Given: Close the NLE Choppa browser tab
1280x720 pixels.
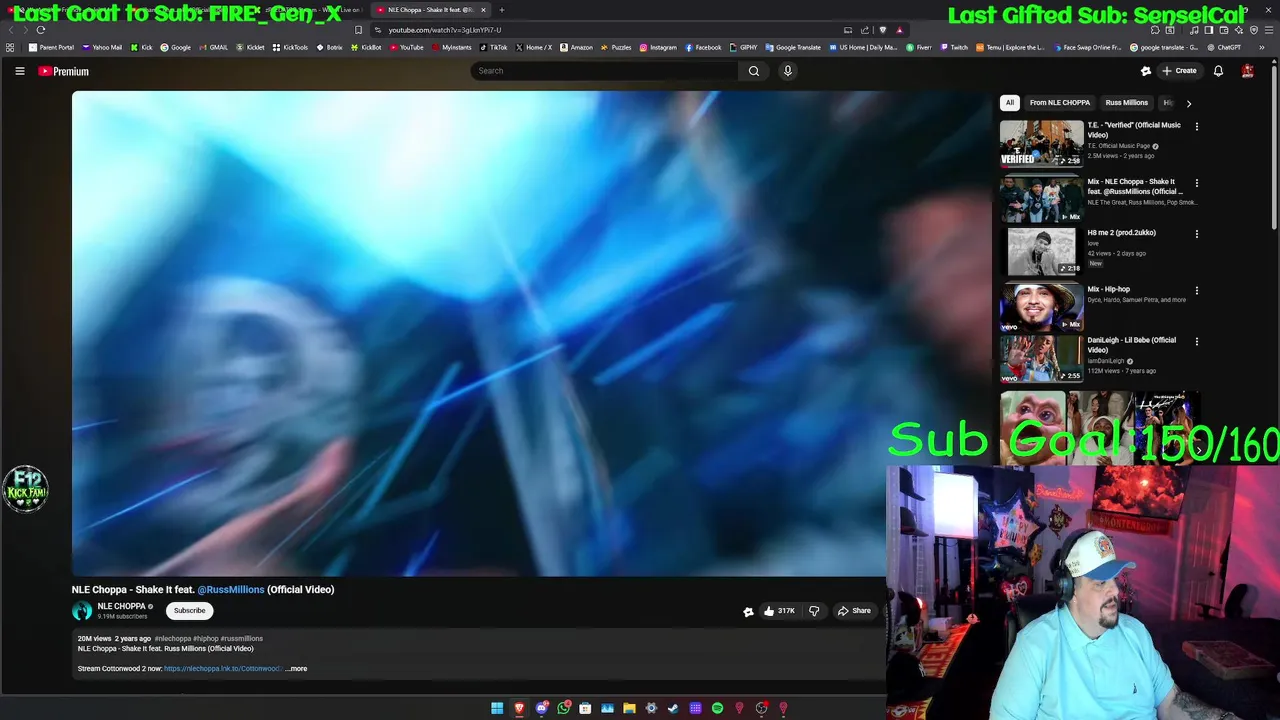Looking at the screenshot, I should point(483,10).
